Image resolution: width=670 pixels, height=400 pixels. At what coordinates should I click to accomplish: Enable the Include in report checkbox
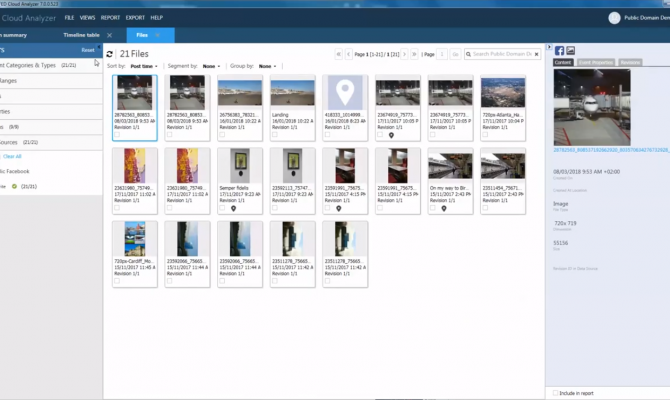click(556, 392)
